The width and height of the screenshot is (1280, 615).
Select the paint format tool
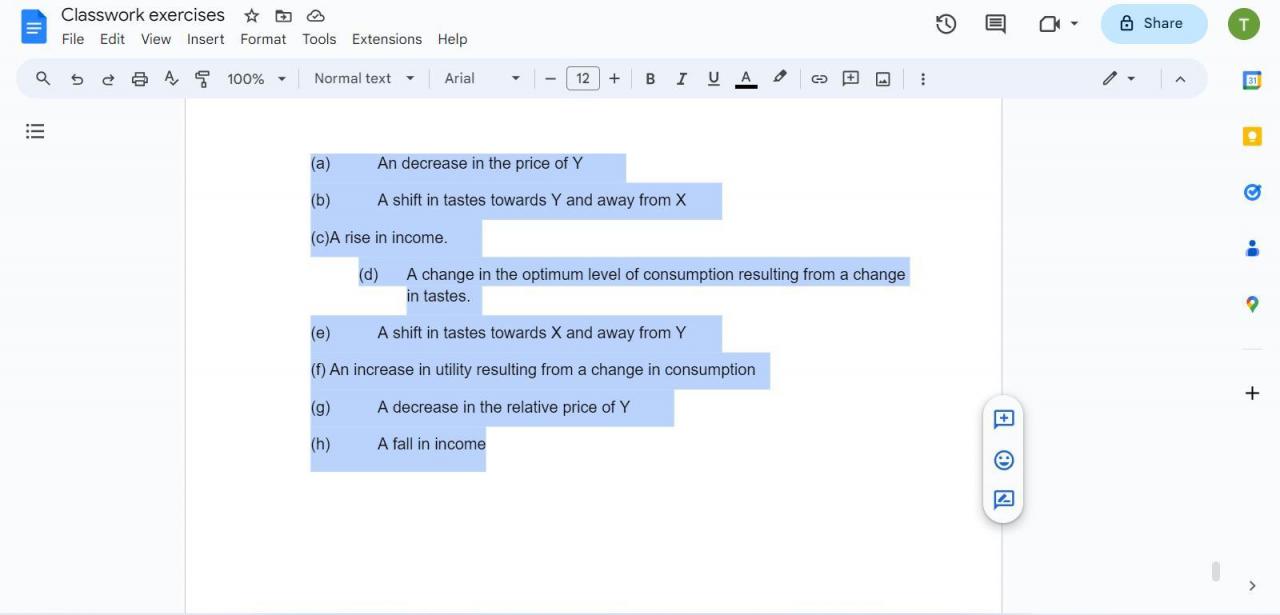(202, 78)
